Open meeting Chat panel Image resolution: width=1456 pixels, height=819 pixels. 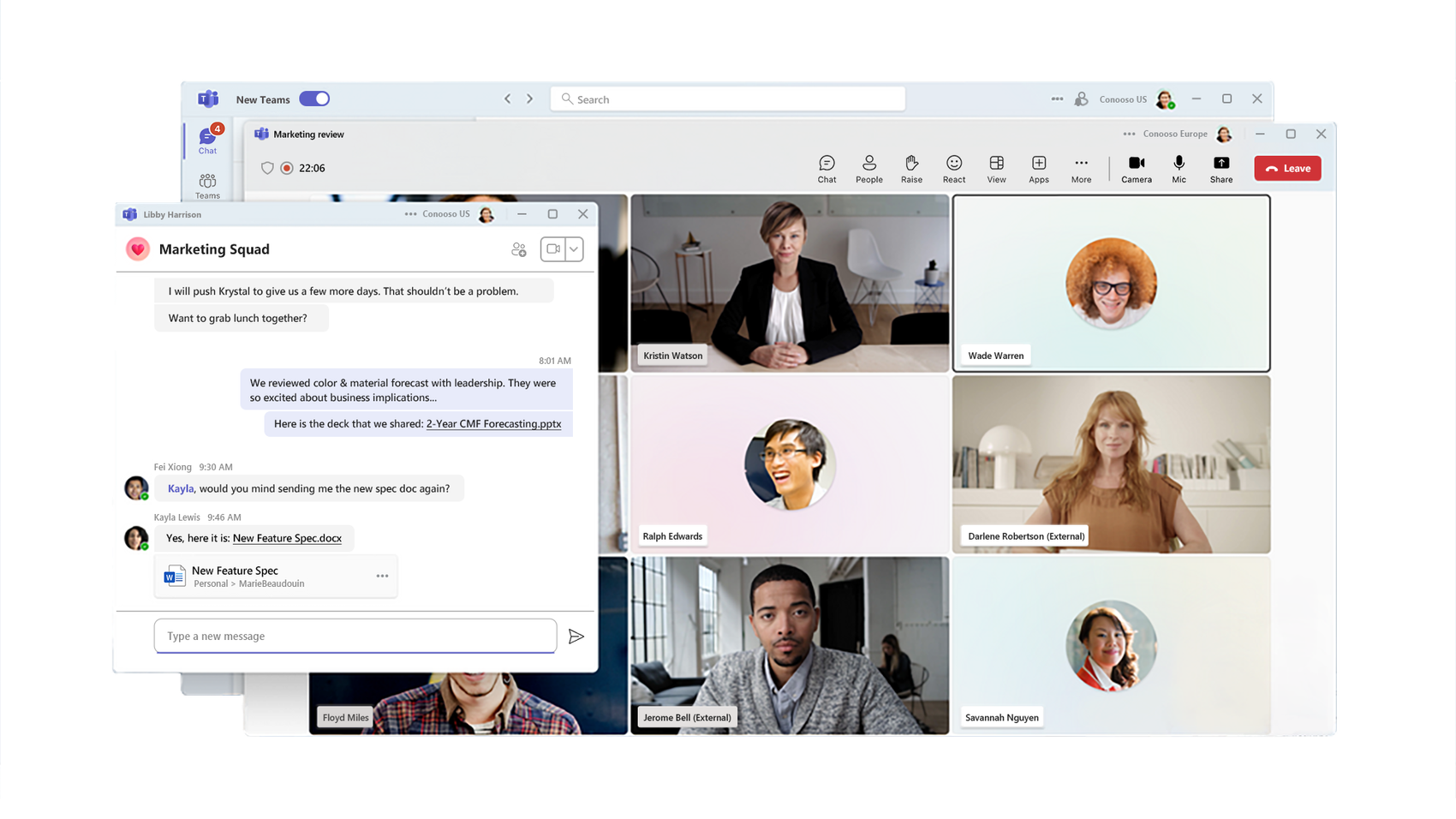point(826,169)
